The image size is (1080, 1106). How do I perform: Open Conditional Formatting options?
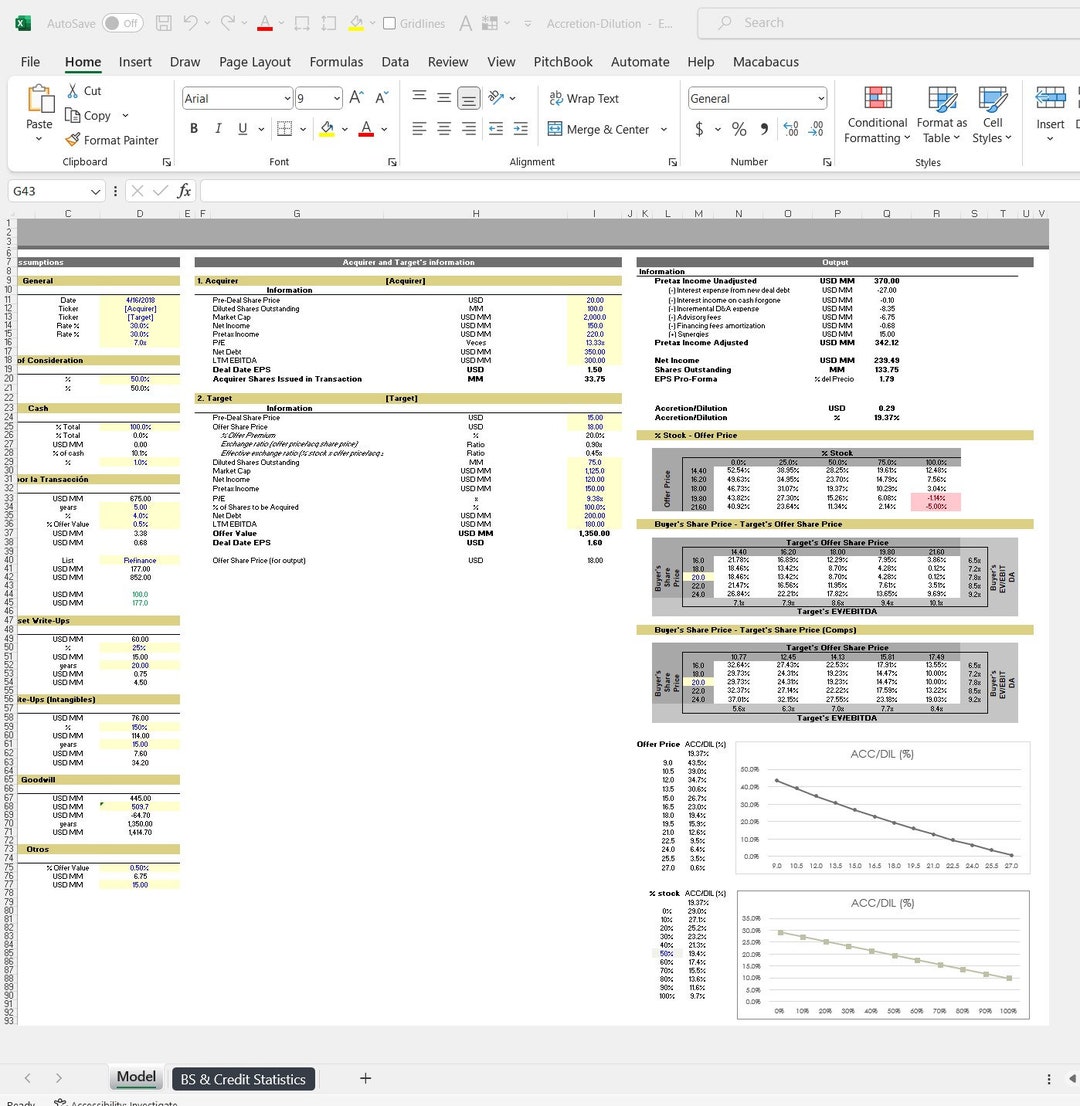(876, 115)
